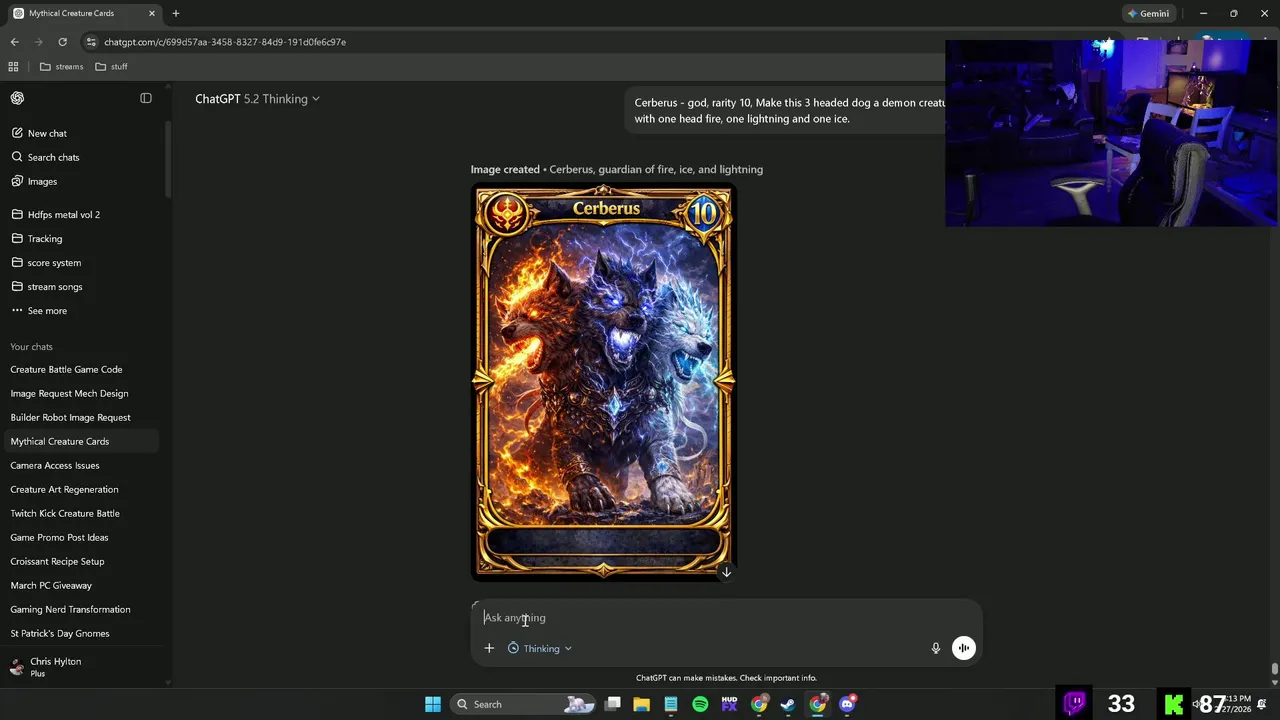Open the Builder Robot Image Request chat
The height and width of the screenshot is (720, 1280).
[x=80, y=417]
